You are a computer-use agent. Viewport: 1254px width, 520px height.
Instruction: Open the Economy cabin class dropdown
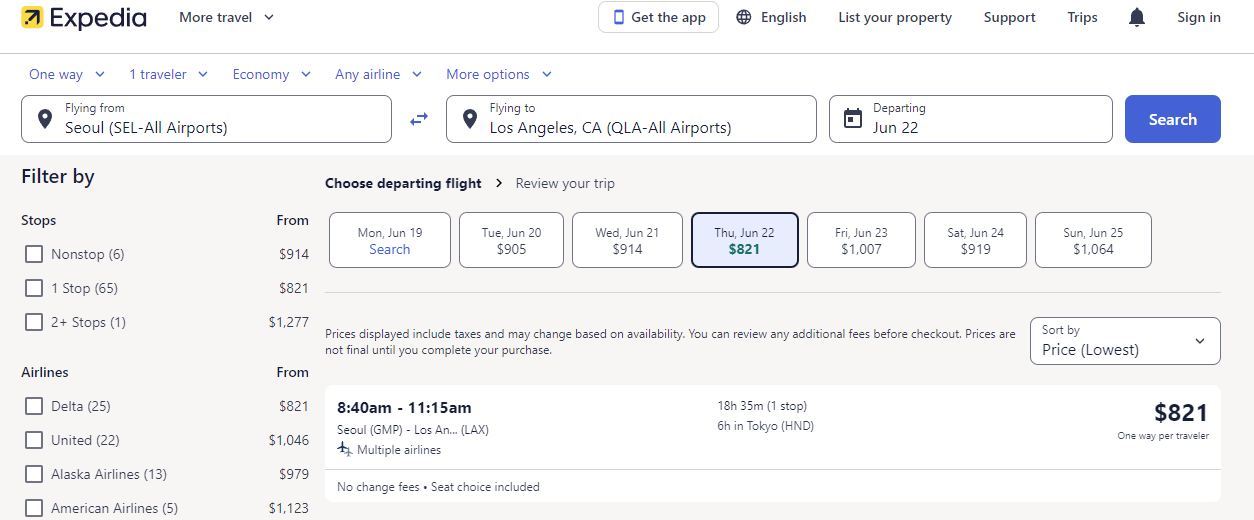(x=271, y=74)
